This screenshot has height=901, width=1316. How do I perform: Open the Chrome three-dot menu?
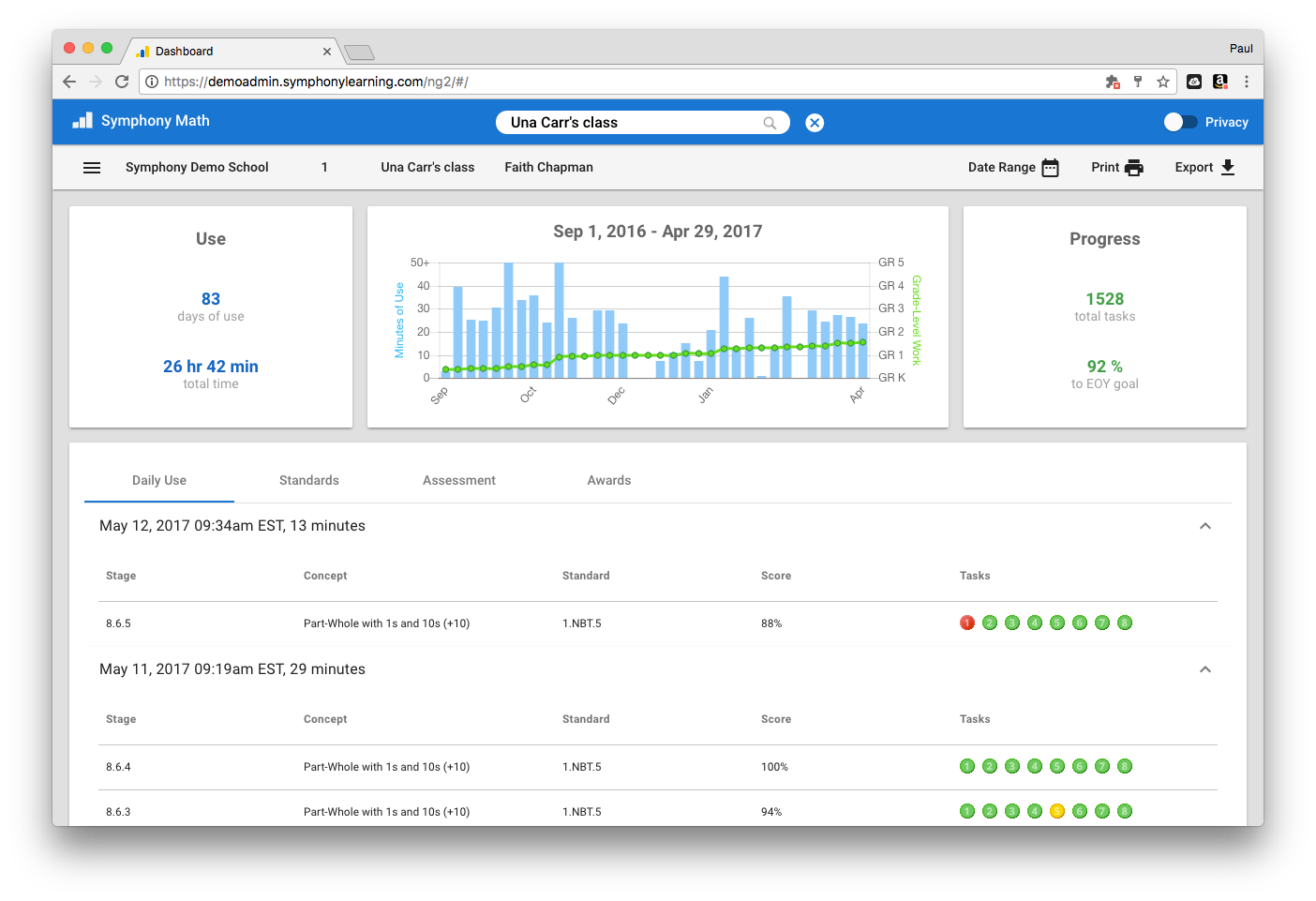[1247, 82]
